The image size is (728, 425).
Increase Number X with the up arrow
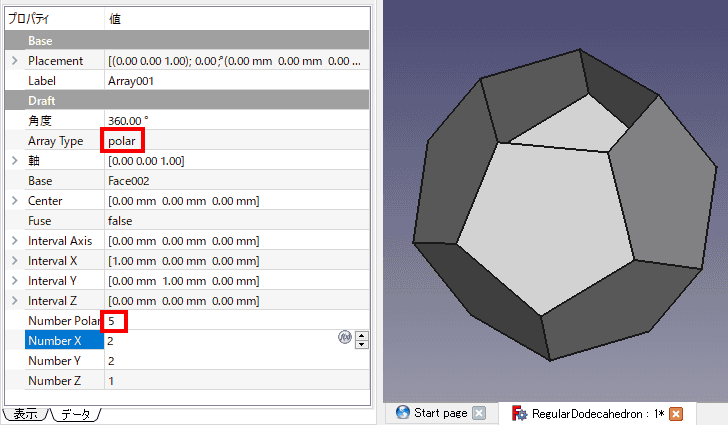click(362, 335)
